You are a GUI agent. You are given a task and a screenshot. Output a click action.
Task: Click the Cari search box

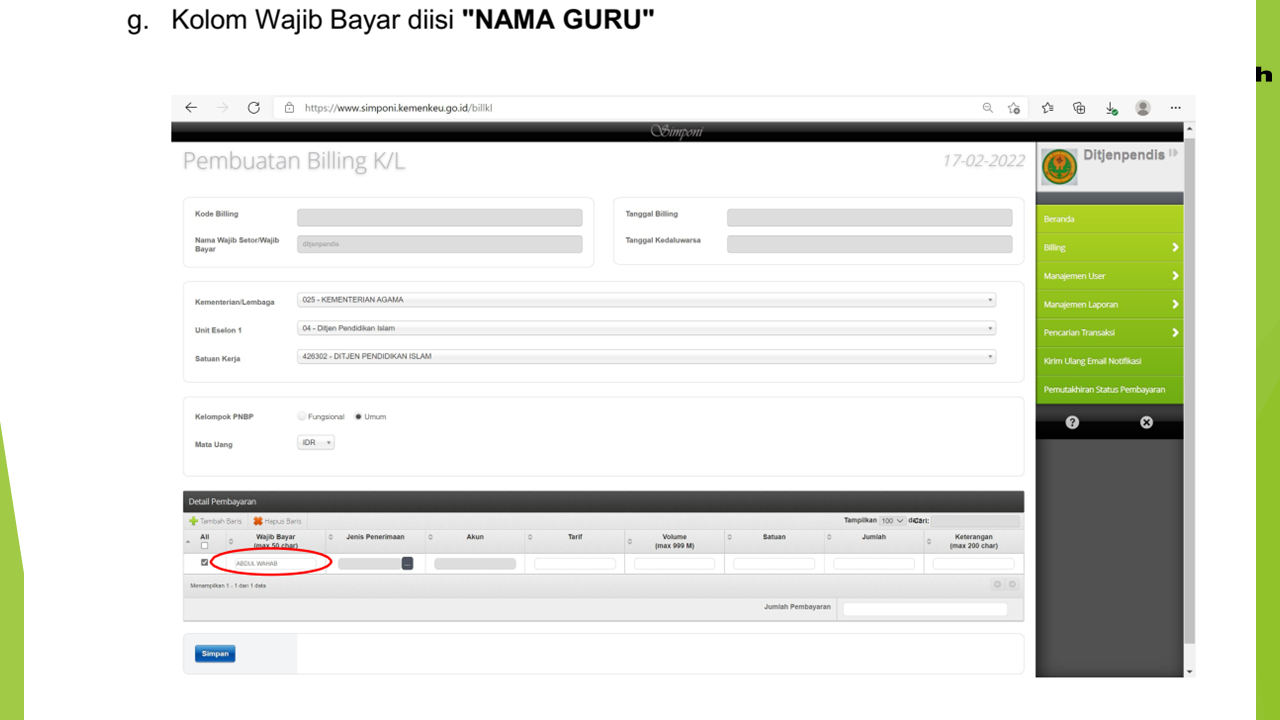click(x=975, y=521)
